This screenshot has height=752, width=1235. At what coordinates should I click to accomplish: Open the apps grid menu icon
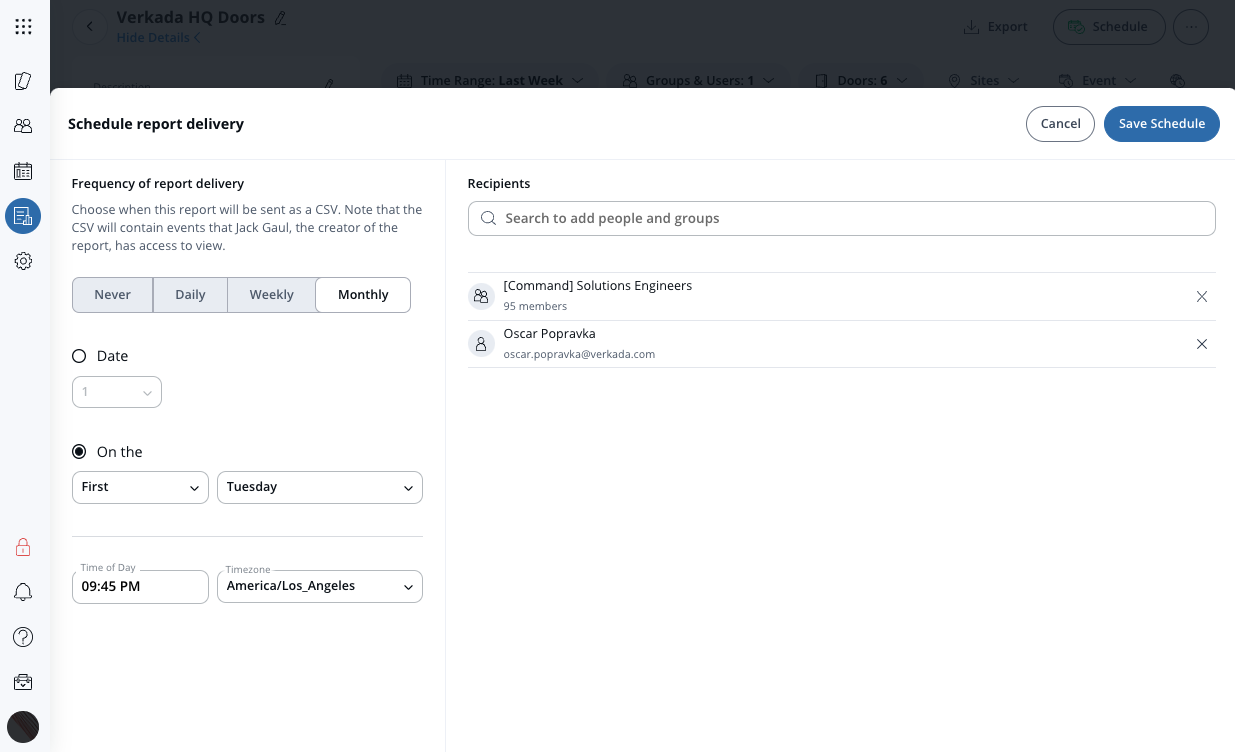point(23,27)
